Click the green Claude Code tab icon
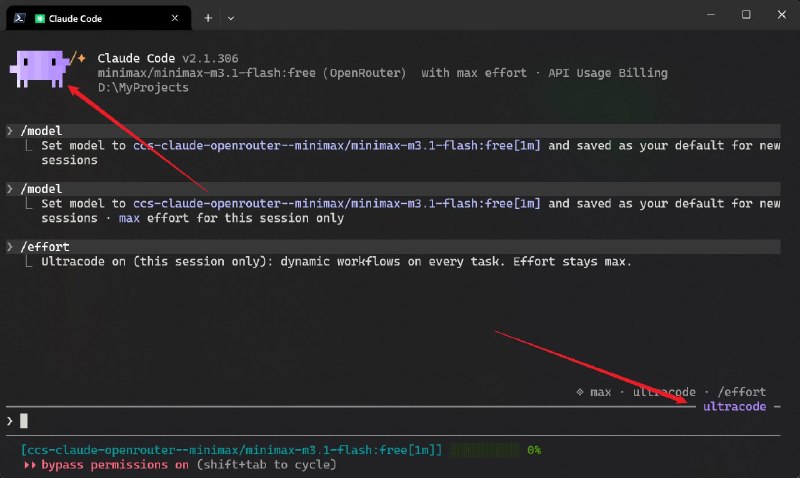Viewport: 800px width, 478px height. pos(39,19)
